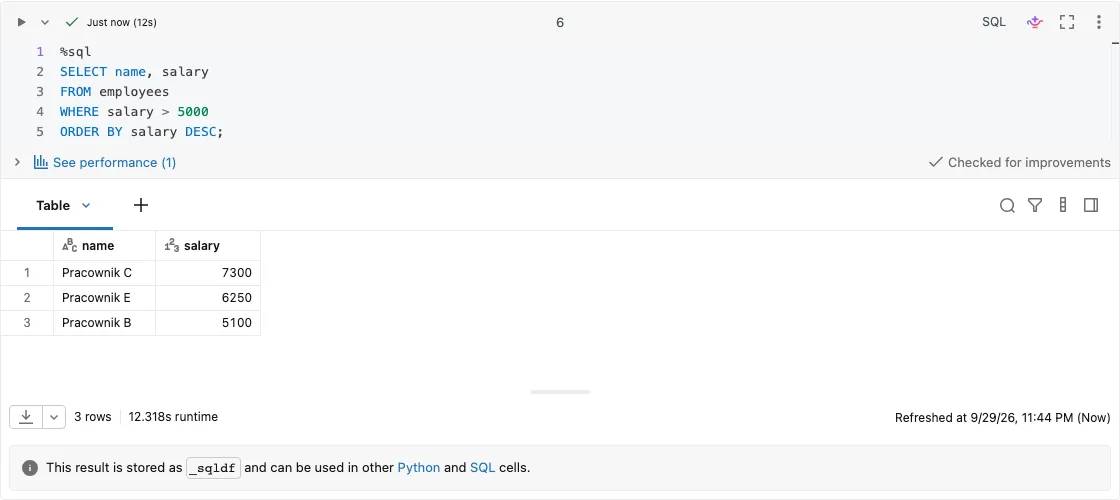The image size is (1120, 500).
Task: Open the cell kebab menu
Action: point(1099,22)
